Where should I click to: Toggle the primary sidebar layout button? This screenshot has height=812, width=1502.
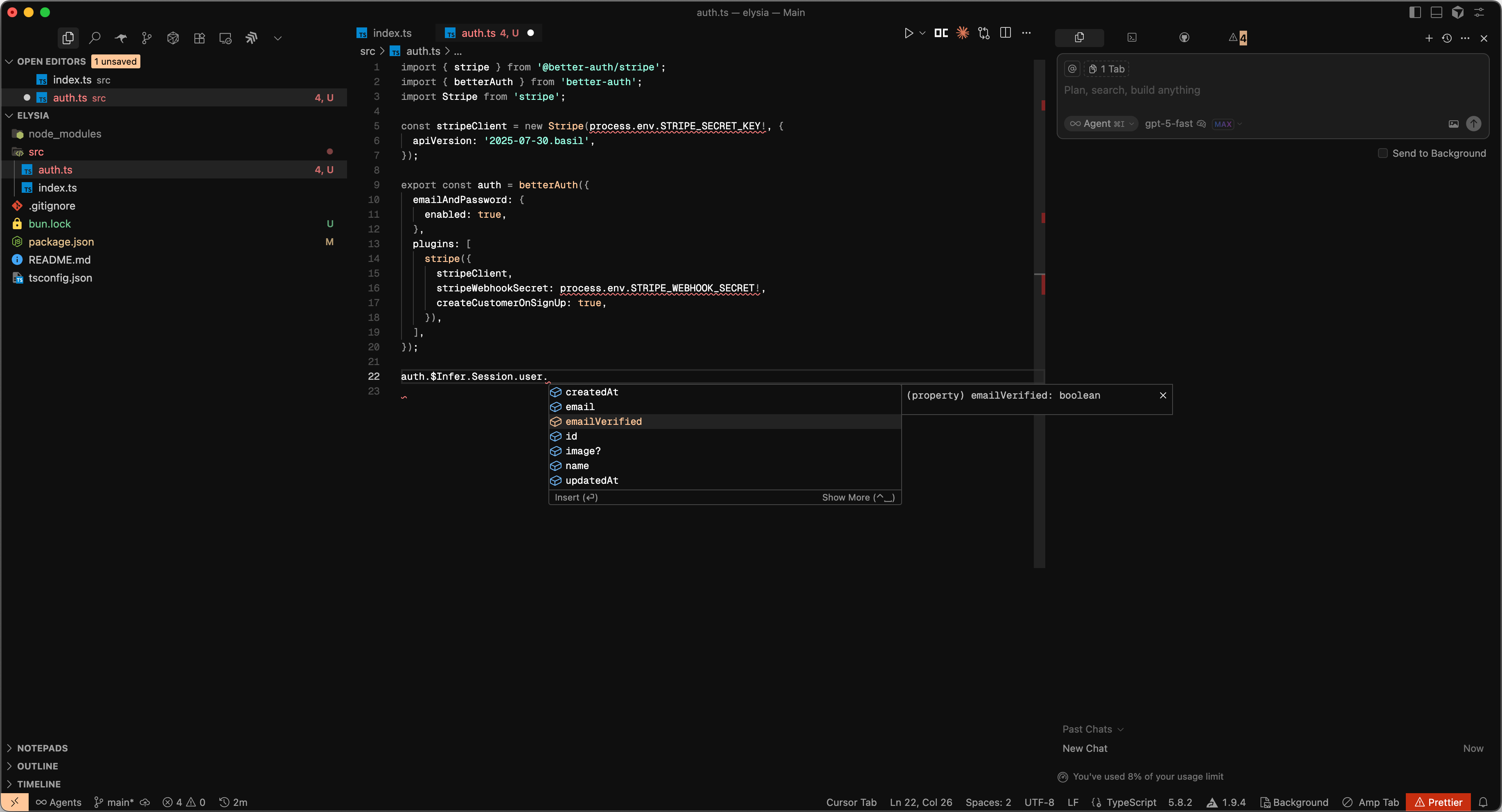coord(1414,12)
